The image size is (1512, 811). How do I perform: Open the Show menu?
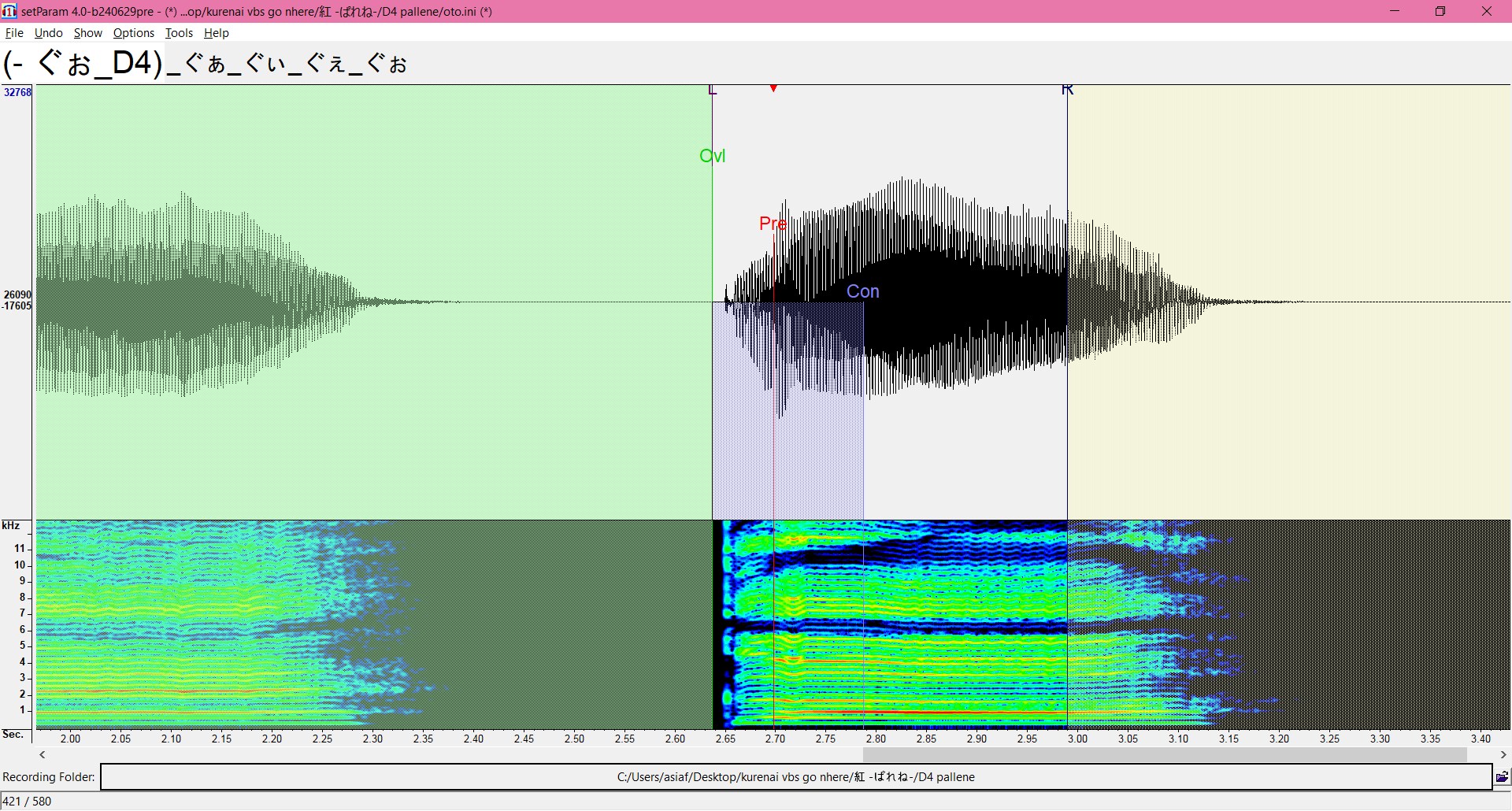point(87,33)
